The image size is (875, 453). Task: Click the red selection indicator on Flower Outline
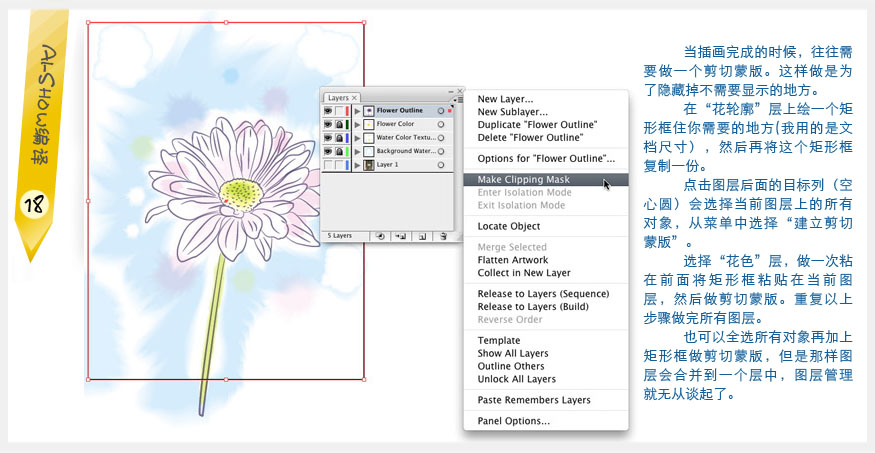coord(450,110)
